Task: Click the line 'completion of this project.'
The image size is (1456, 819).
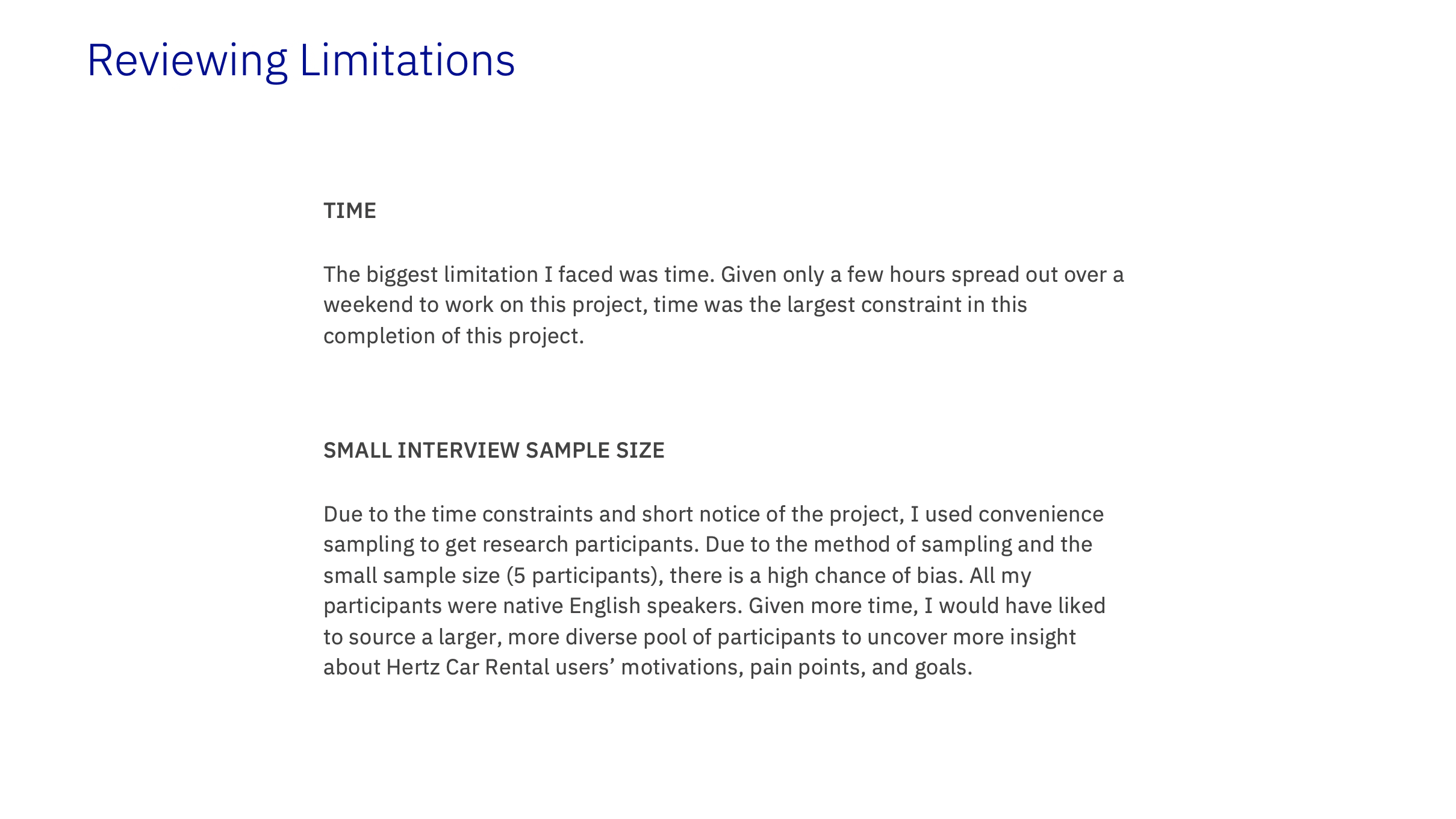Action: (x=454, y=336)
